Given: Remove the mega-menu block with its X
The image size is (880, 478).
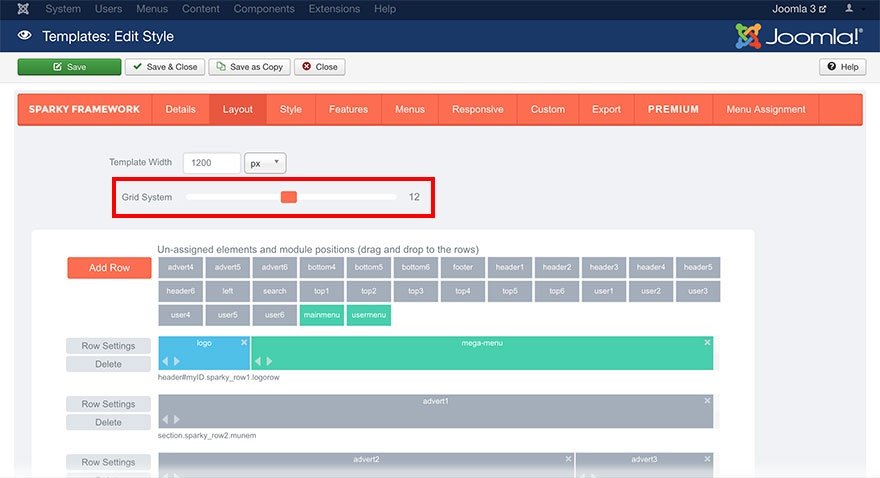Looking at the screenshot, I should 707,342.
